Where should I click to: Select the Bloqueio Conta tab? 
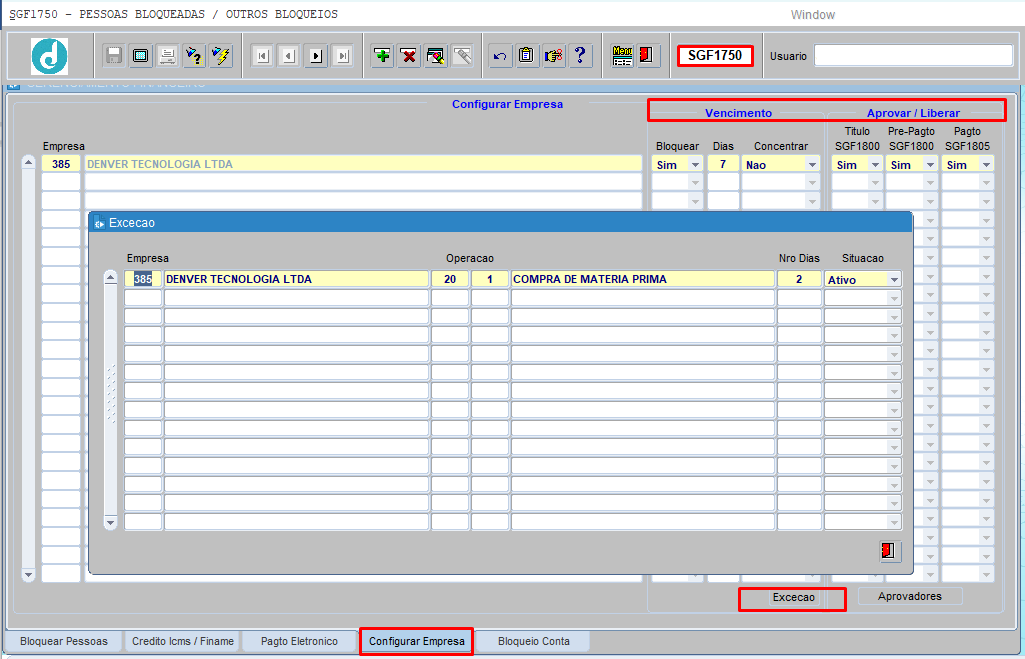point(533,641)
